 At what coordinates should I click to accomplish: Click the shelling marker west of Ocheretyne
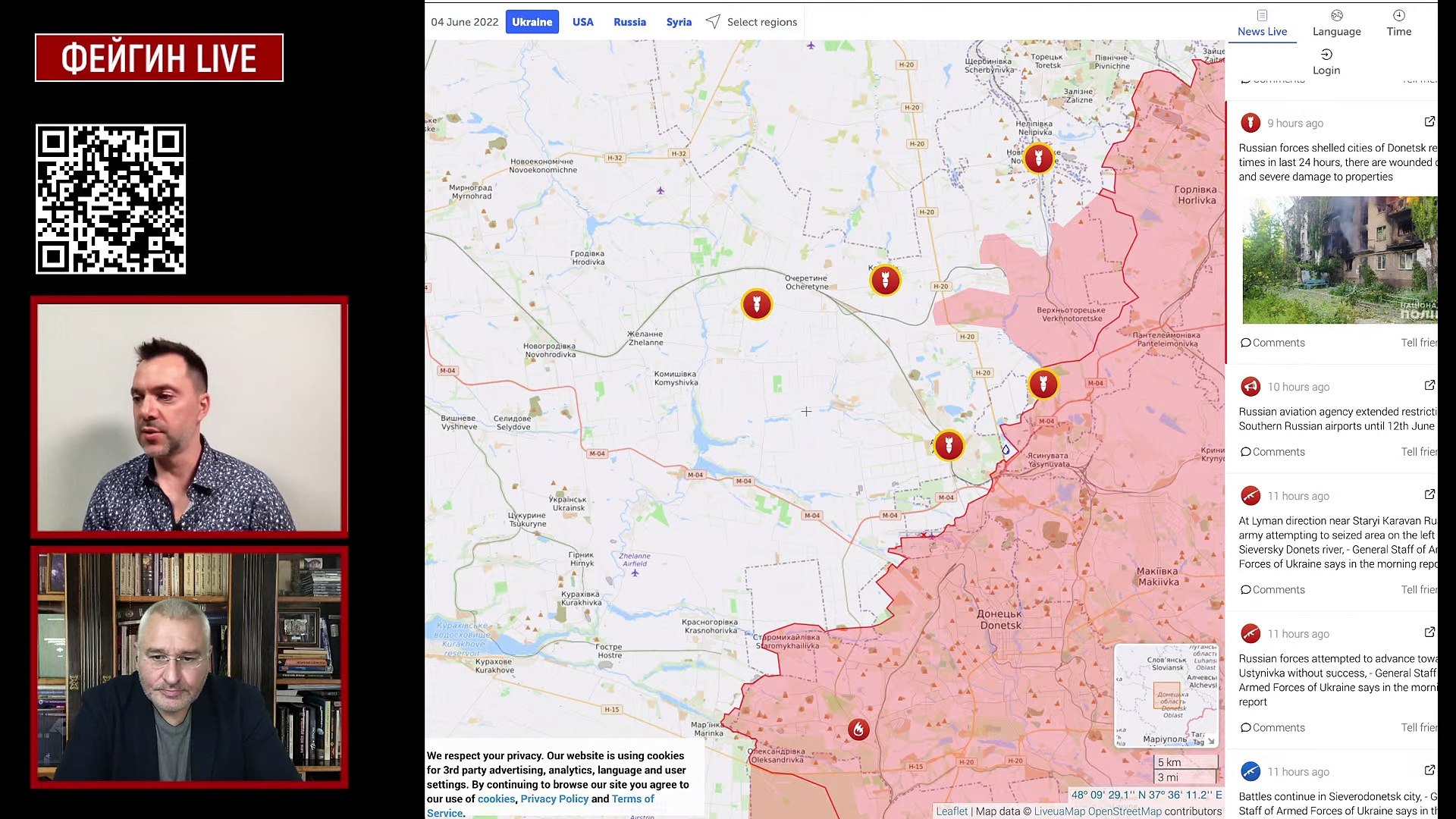[756, 304]
